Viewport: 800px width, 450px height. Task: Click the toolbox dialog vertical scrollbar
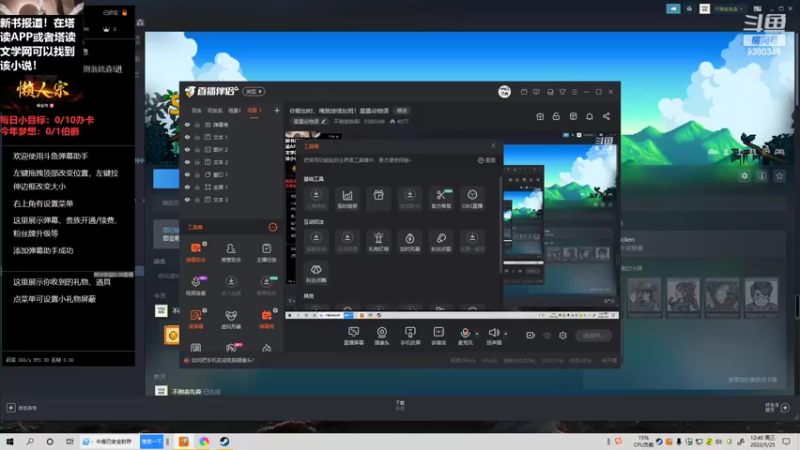501,224
